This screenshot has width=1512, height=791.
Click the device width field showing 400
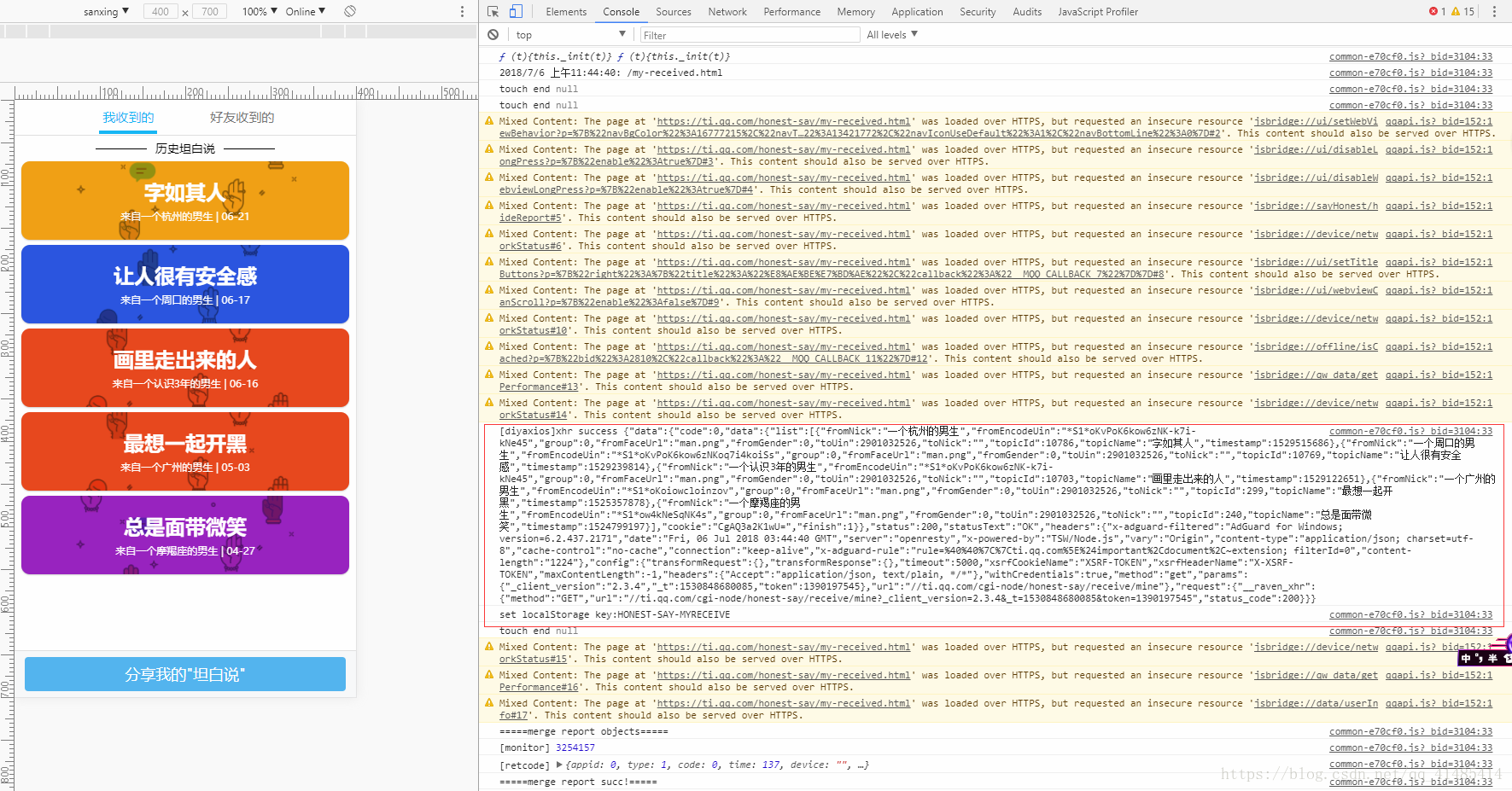161,11
